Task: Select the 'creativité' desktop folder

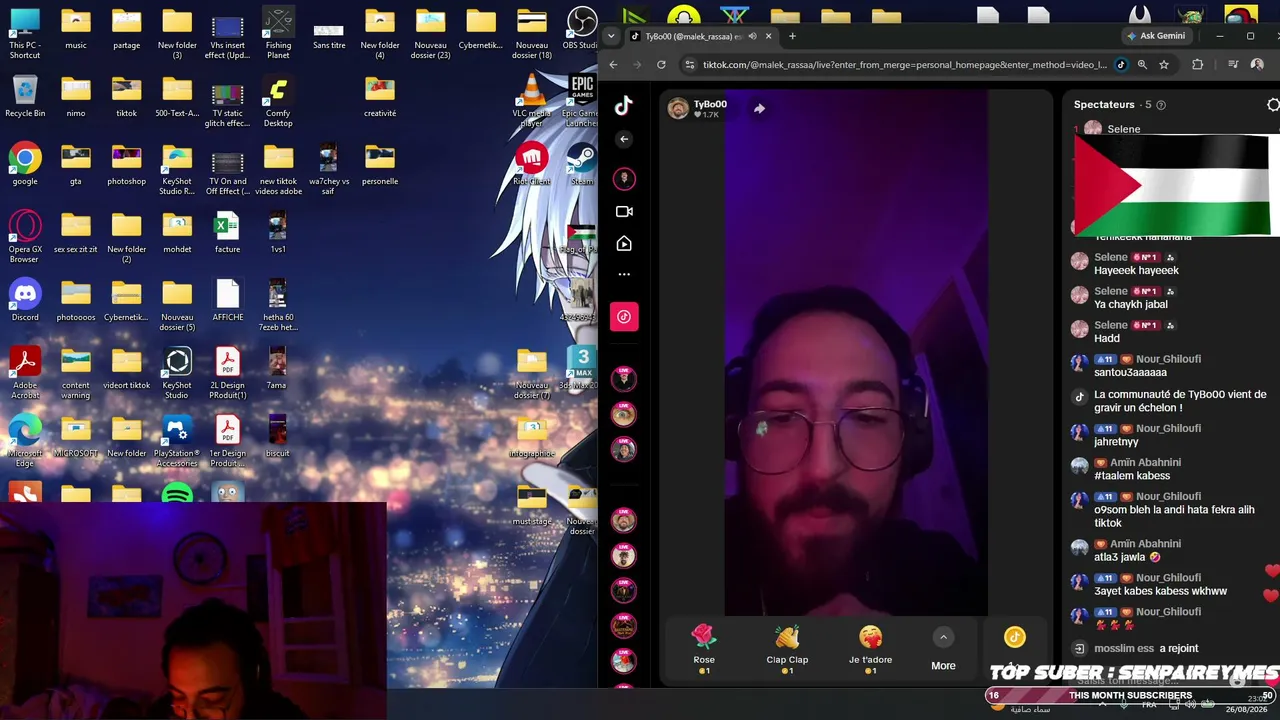Action: [x=380, y=96]
